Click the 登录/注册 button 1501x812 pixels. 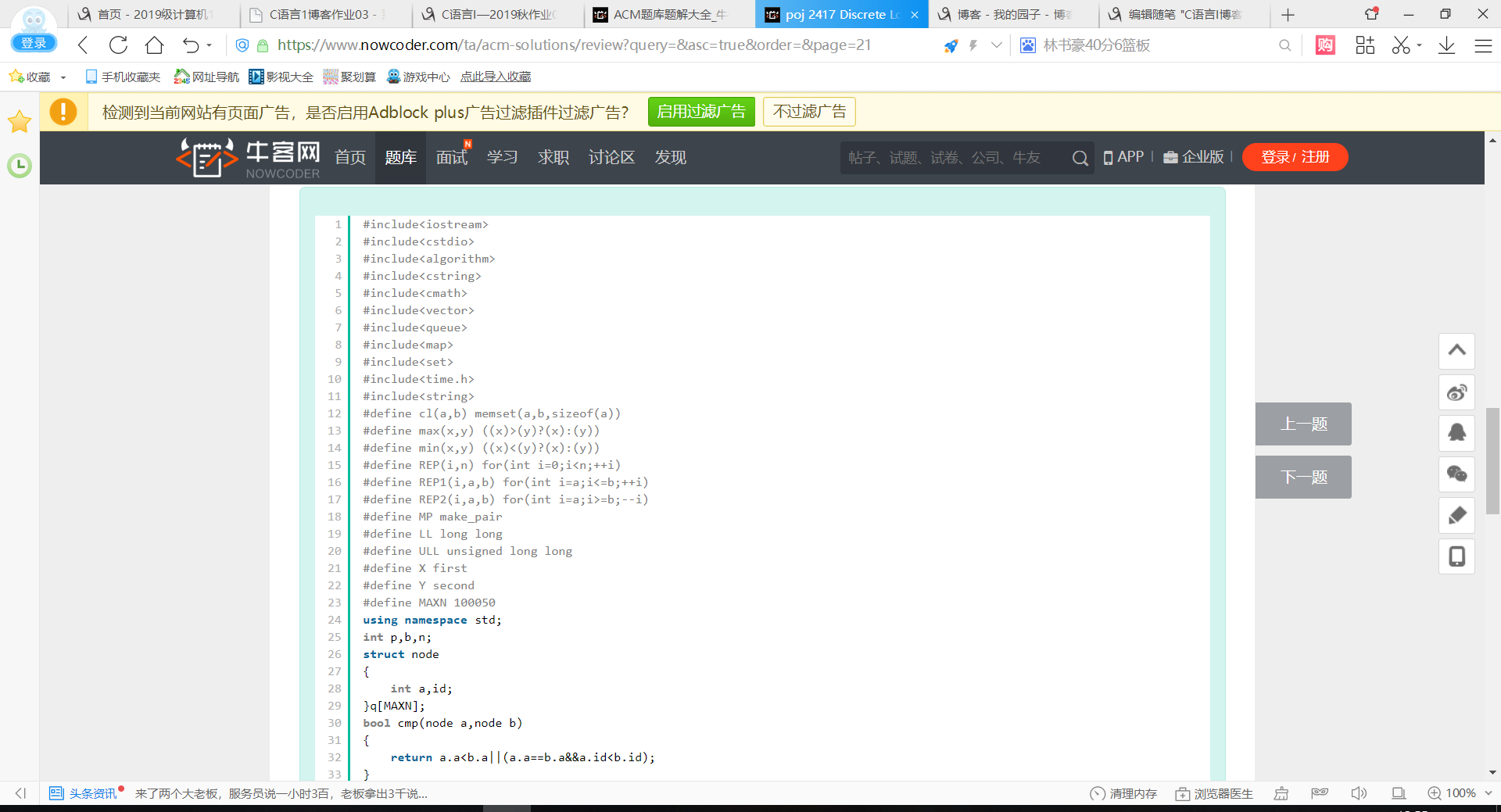(x=1295, y=157)
